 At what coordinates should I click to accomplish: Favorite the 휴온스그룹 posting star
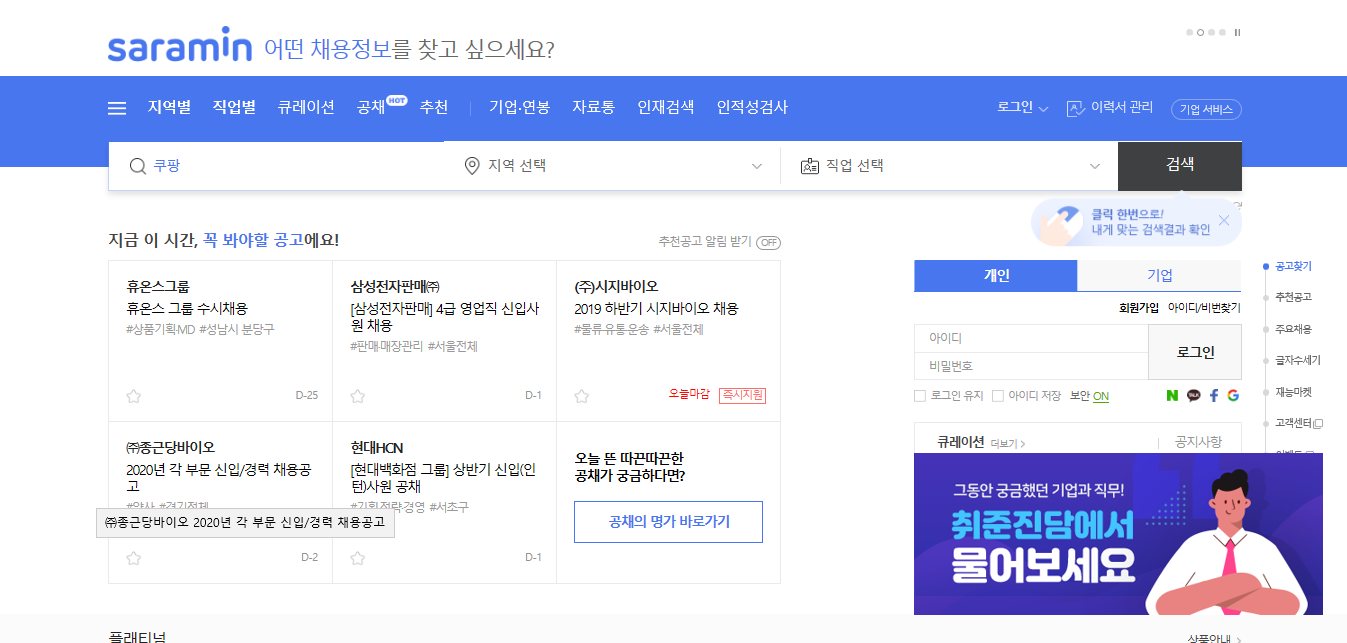tap(133, 395)
